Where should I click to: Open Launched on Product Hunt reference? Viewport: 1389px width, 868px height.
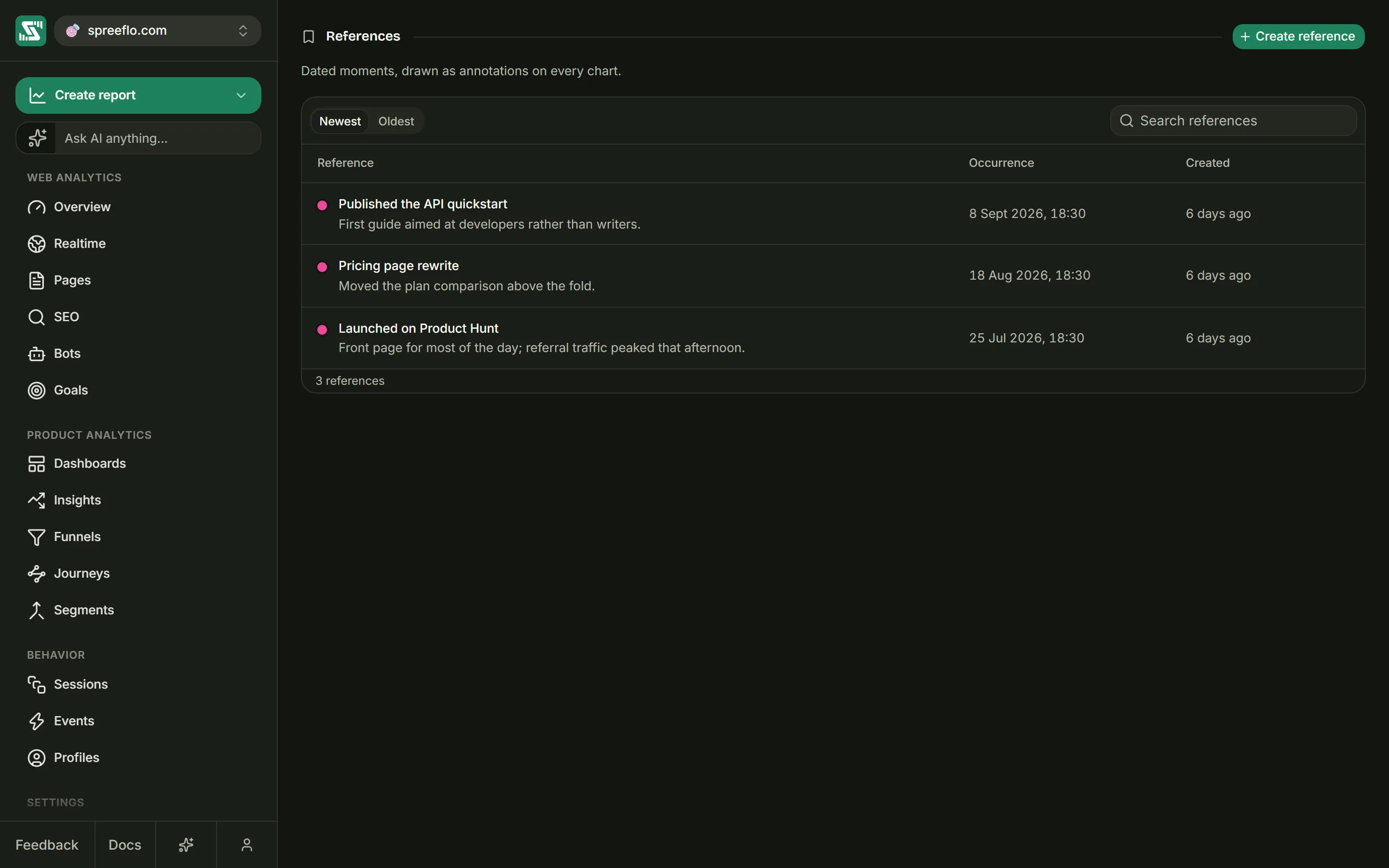coord(419,328)
